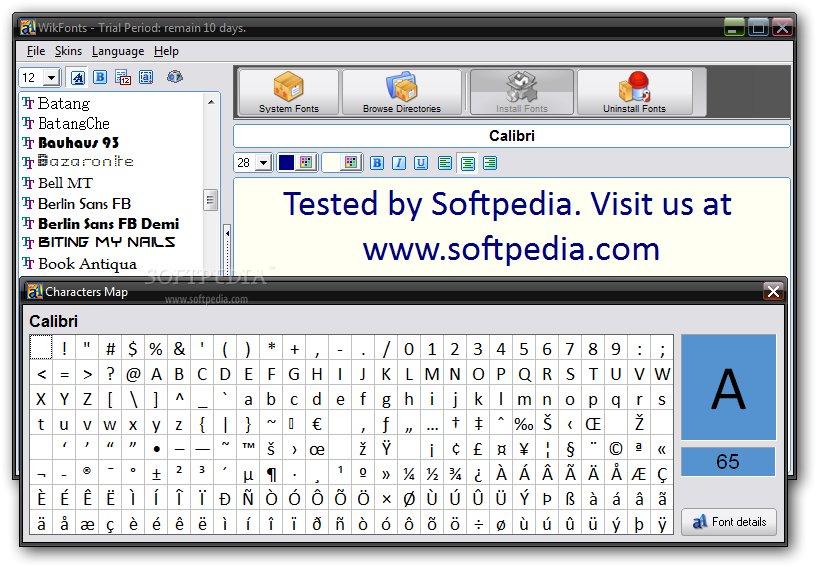Click Uninstall Fonts button
The height and width of the screenshot is (567, 817).
coord(634,92)
